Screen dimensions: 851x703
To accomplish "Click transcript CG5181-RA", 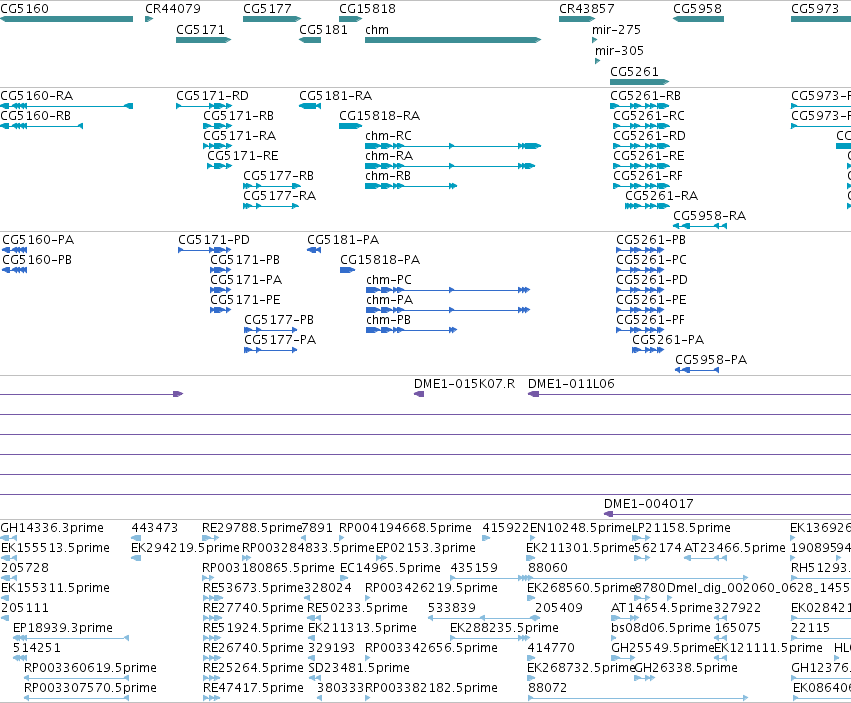I will (x=335, y=96).
